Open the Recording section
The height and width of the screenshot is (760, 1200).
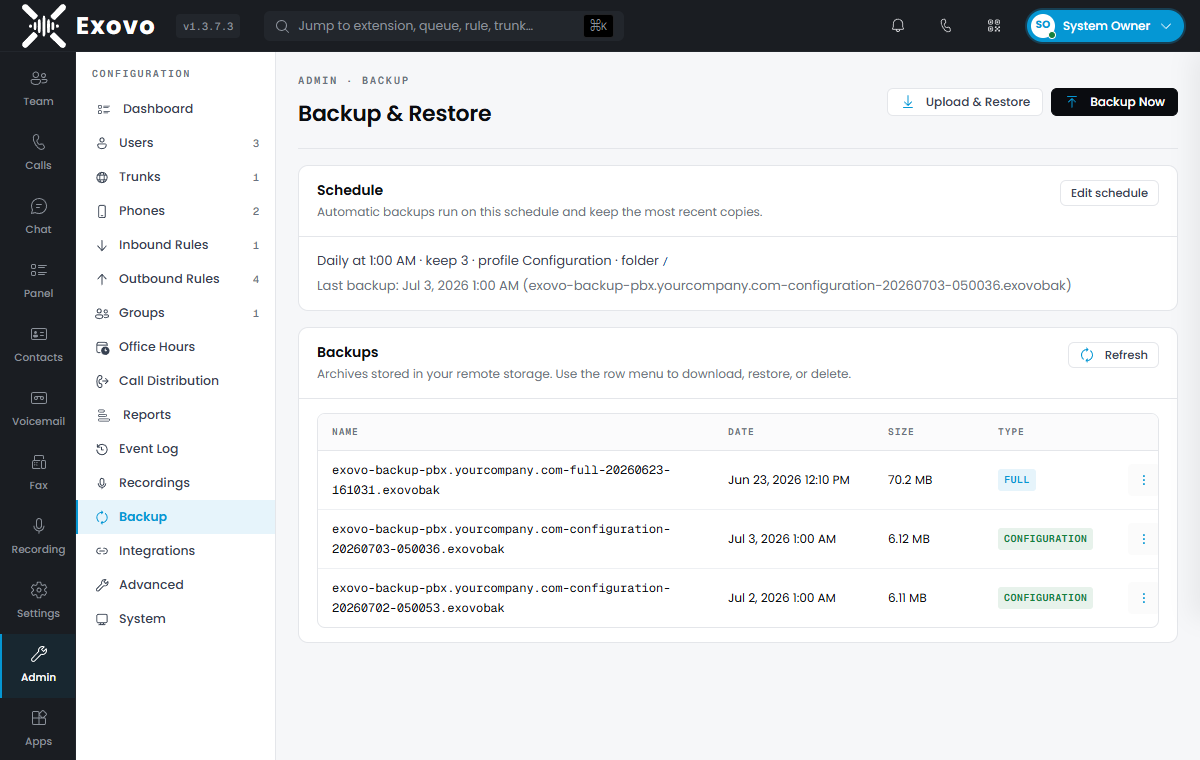(x=38, y=536)
